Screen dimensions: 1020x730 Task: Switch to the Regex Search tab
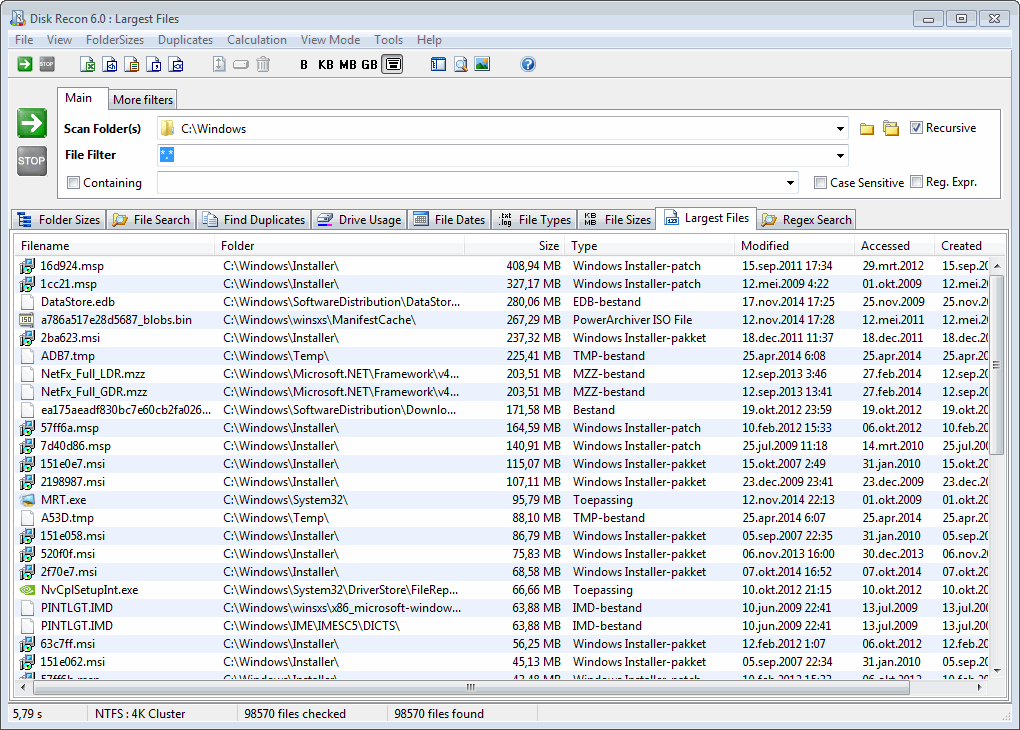pos(807,220)
